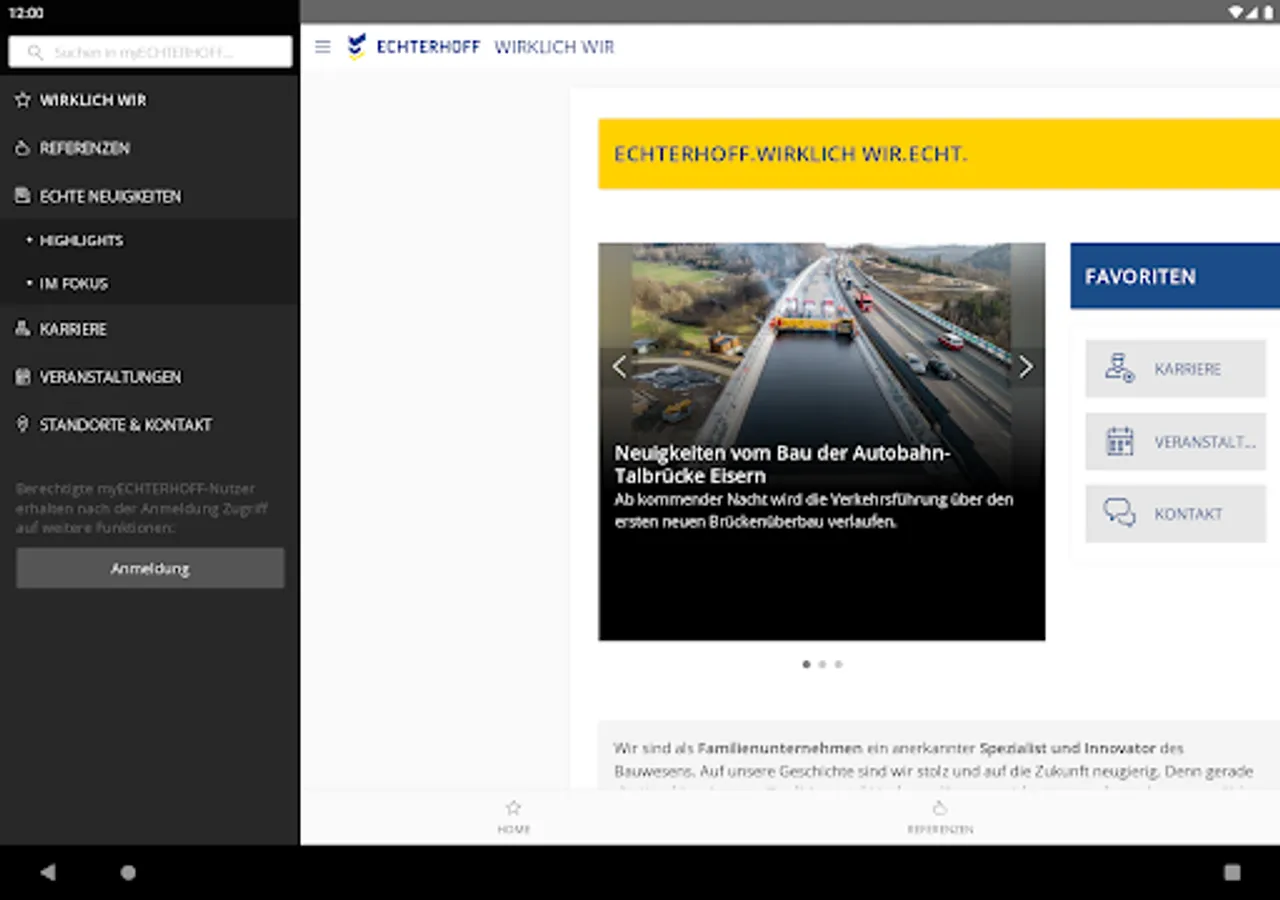Open the Karriere favorite button

point(1176,369)
